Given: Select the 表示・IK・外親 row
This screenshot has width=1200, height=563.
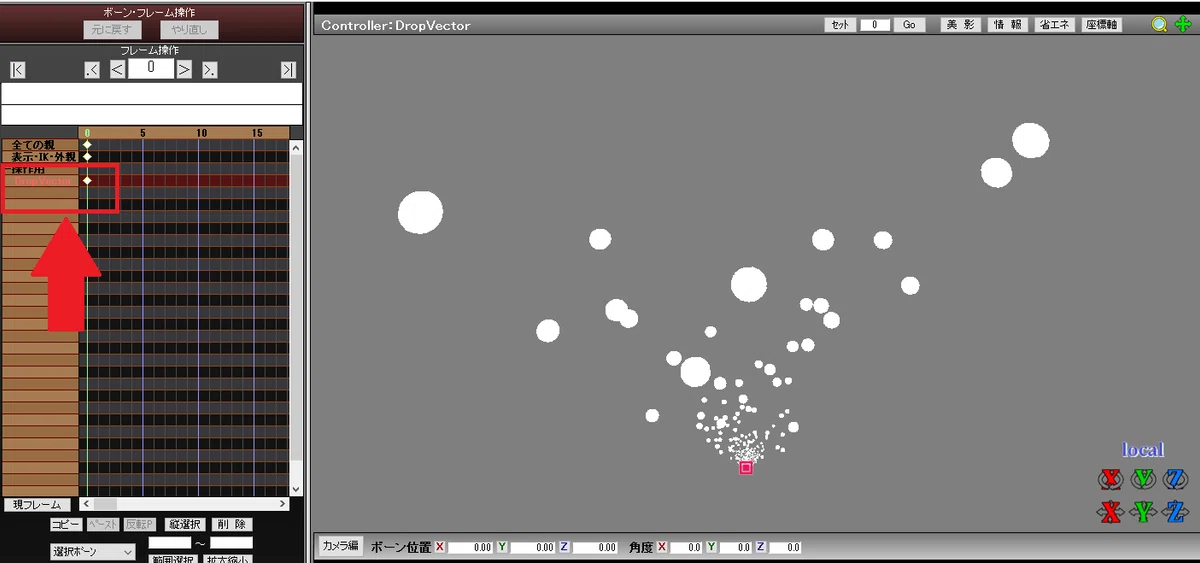Looking at the screenshot, I should [40, 157].
